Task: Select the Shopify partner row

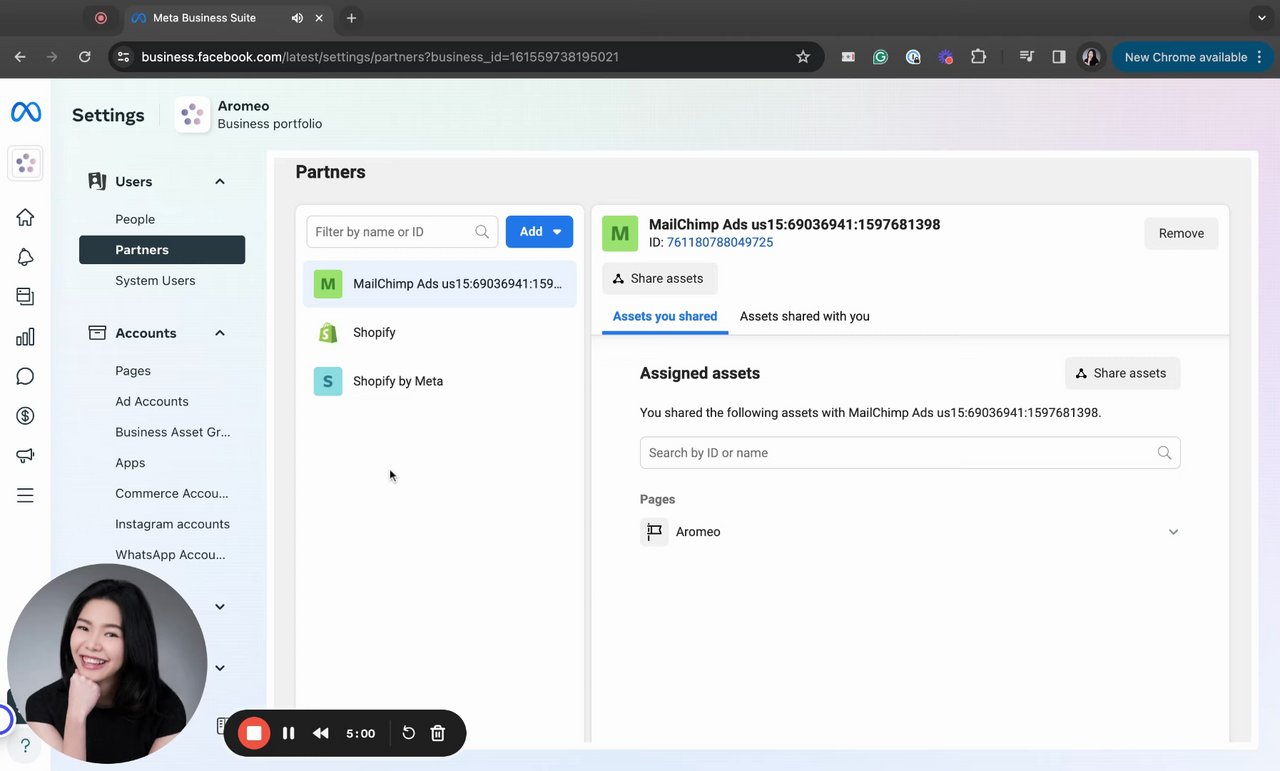Action: [x=440, y=333]
